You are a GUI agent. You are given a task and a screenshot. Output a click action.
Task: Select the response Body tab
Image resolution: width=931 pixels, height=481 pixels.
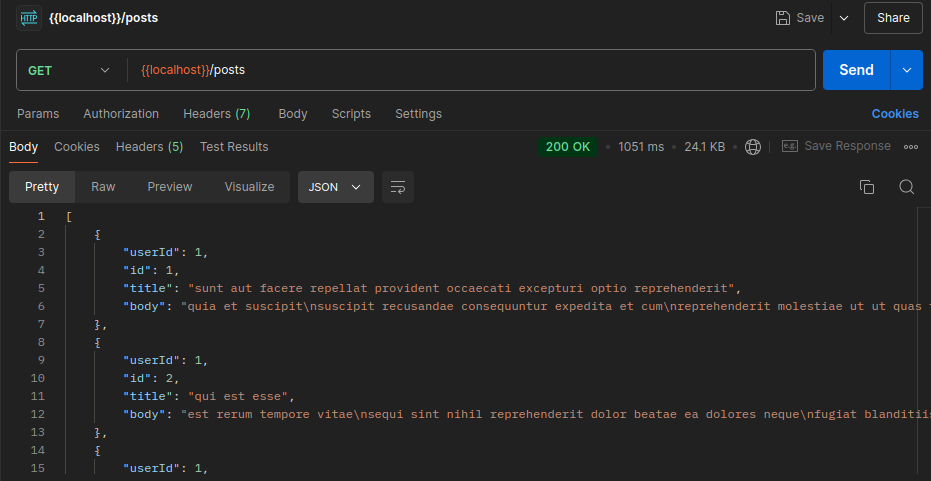pos(24,147)
